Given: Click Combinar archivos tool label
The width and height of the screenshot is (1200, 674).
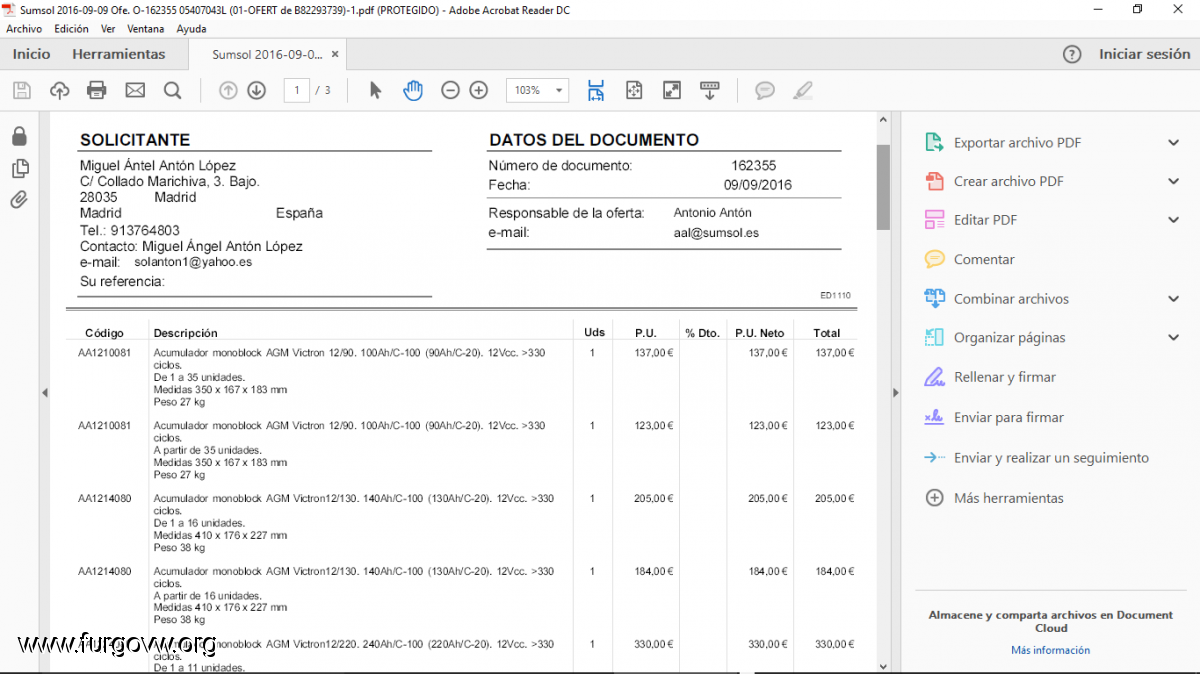Looking at the screenshot, I should (1011, 299).
